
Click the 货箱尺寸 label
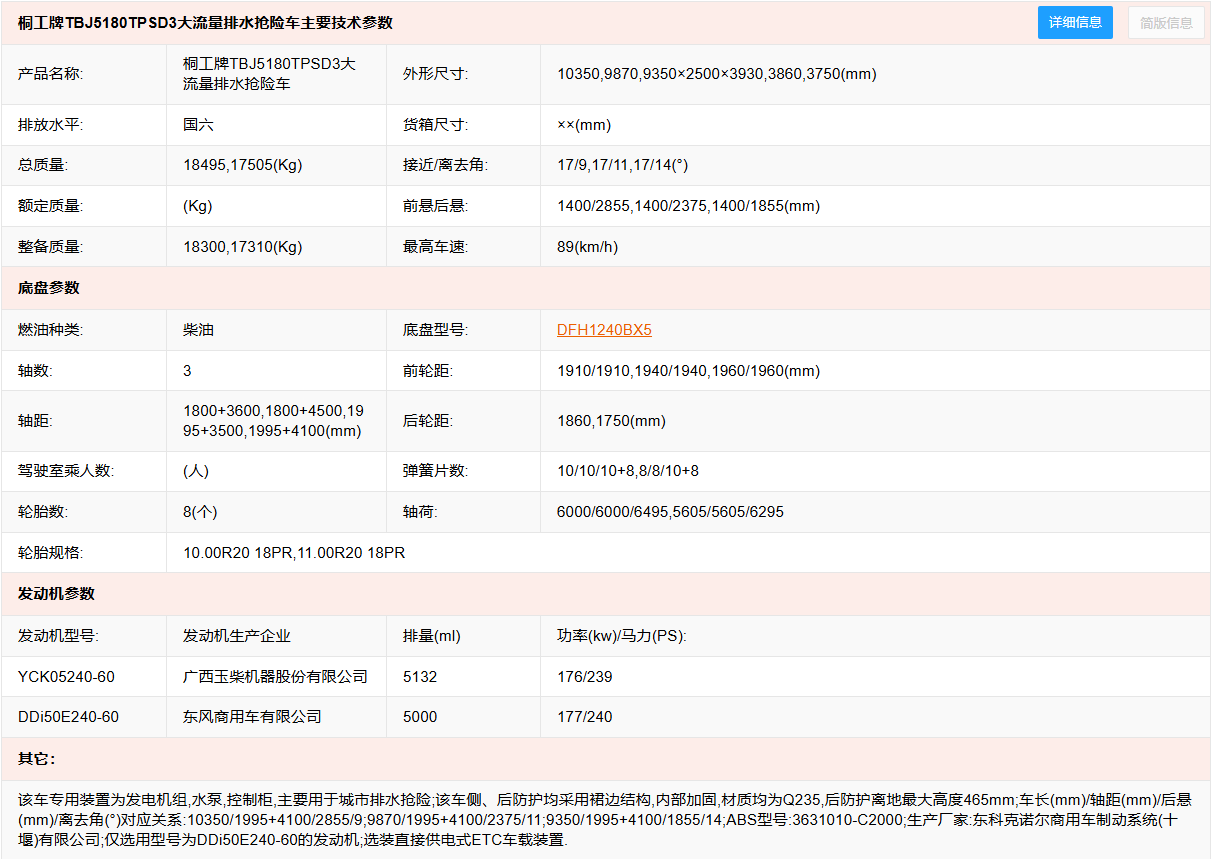(x=435, y=125)
